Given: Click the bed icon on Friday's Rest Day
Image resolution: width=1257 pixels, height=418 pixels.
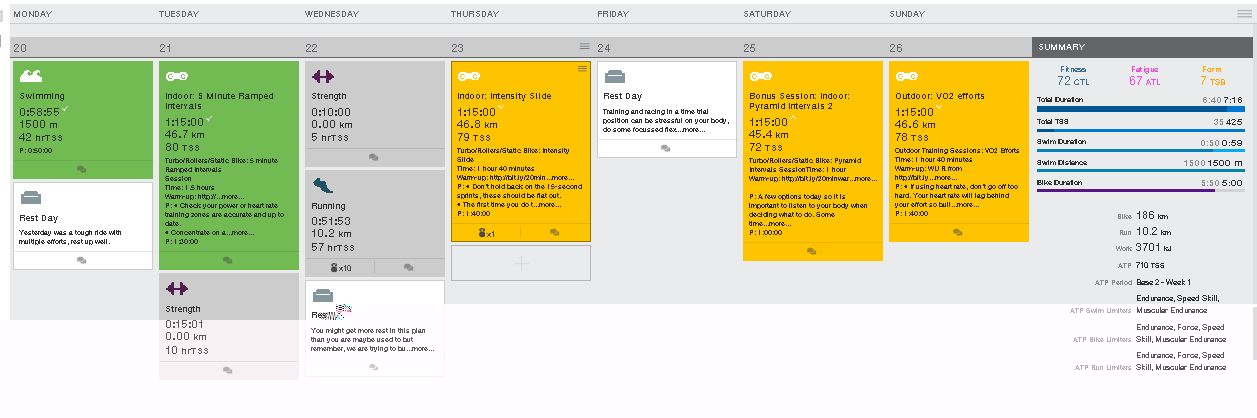Looking at the screenshot, I should click(615, 76).
